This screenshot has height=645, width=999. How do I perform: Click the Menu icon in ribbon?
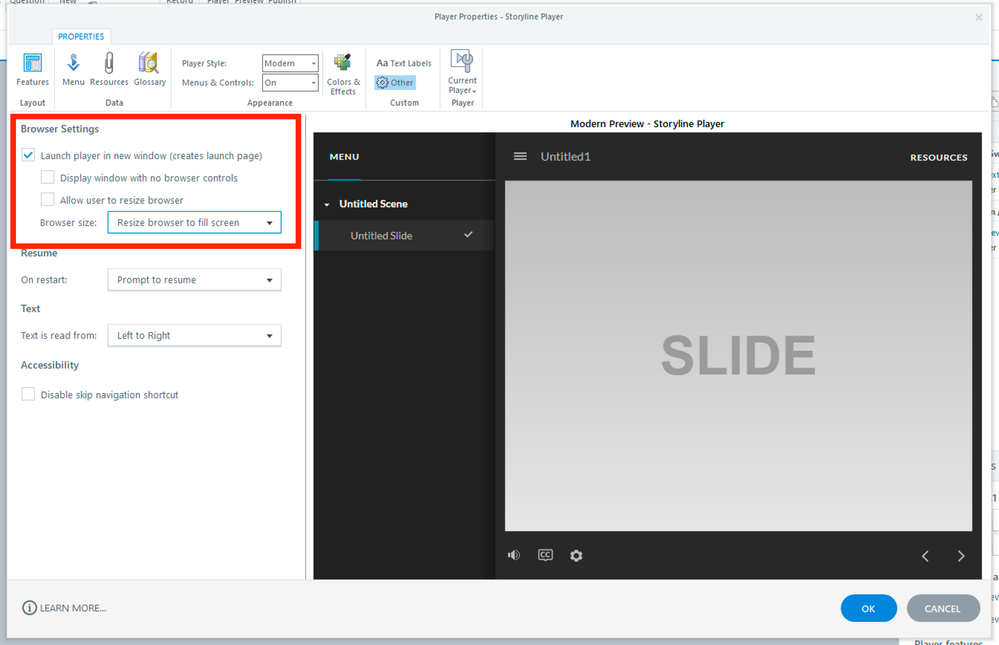(x=73, y=68)
